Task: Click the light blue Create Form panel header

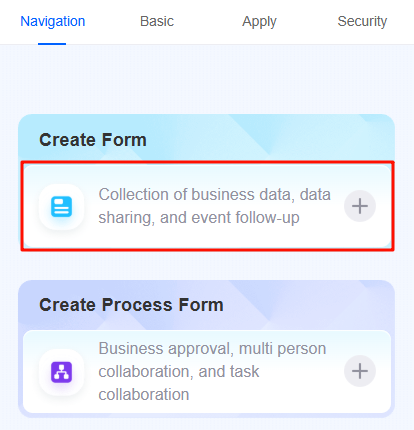Action: pyautogui.click(x=207, y=139)
